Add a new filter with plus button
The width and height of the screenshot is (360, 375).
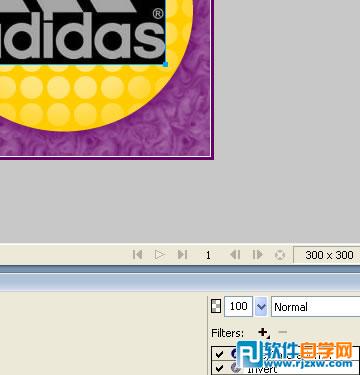click(x=263, y=332)
